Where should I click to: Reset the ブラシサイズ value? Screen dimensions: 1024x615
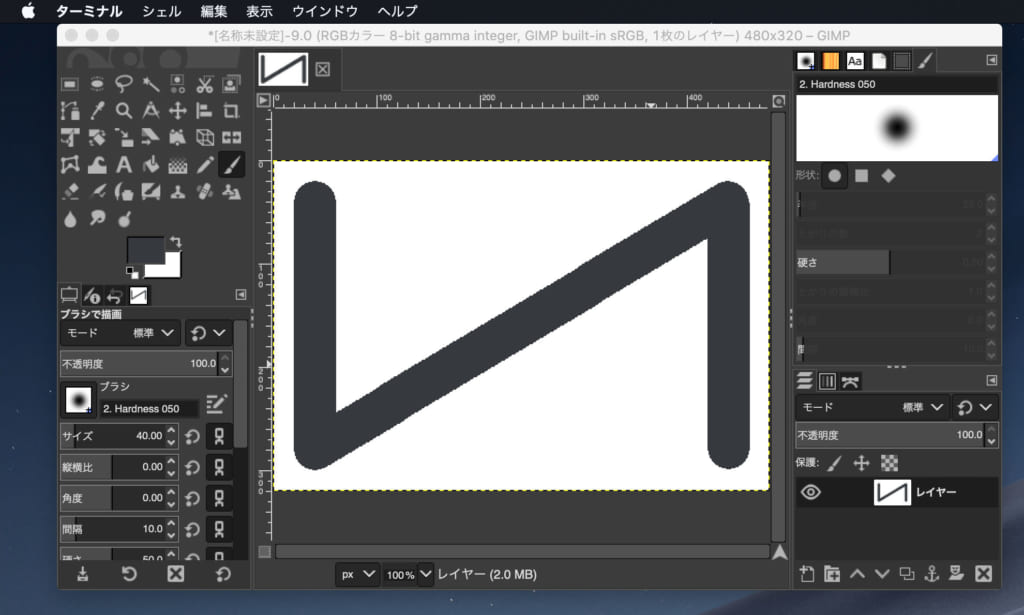pos(191,436)
